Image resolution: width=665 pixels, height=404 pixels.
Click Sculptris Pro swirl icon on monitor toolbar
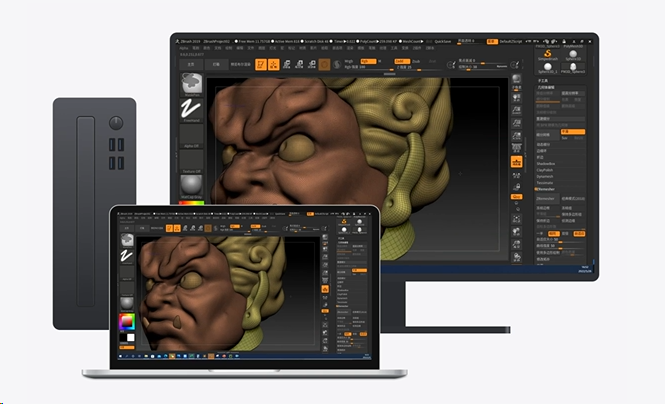pos(337,64)
